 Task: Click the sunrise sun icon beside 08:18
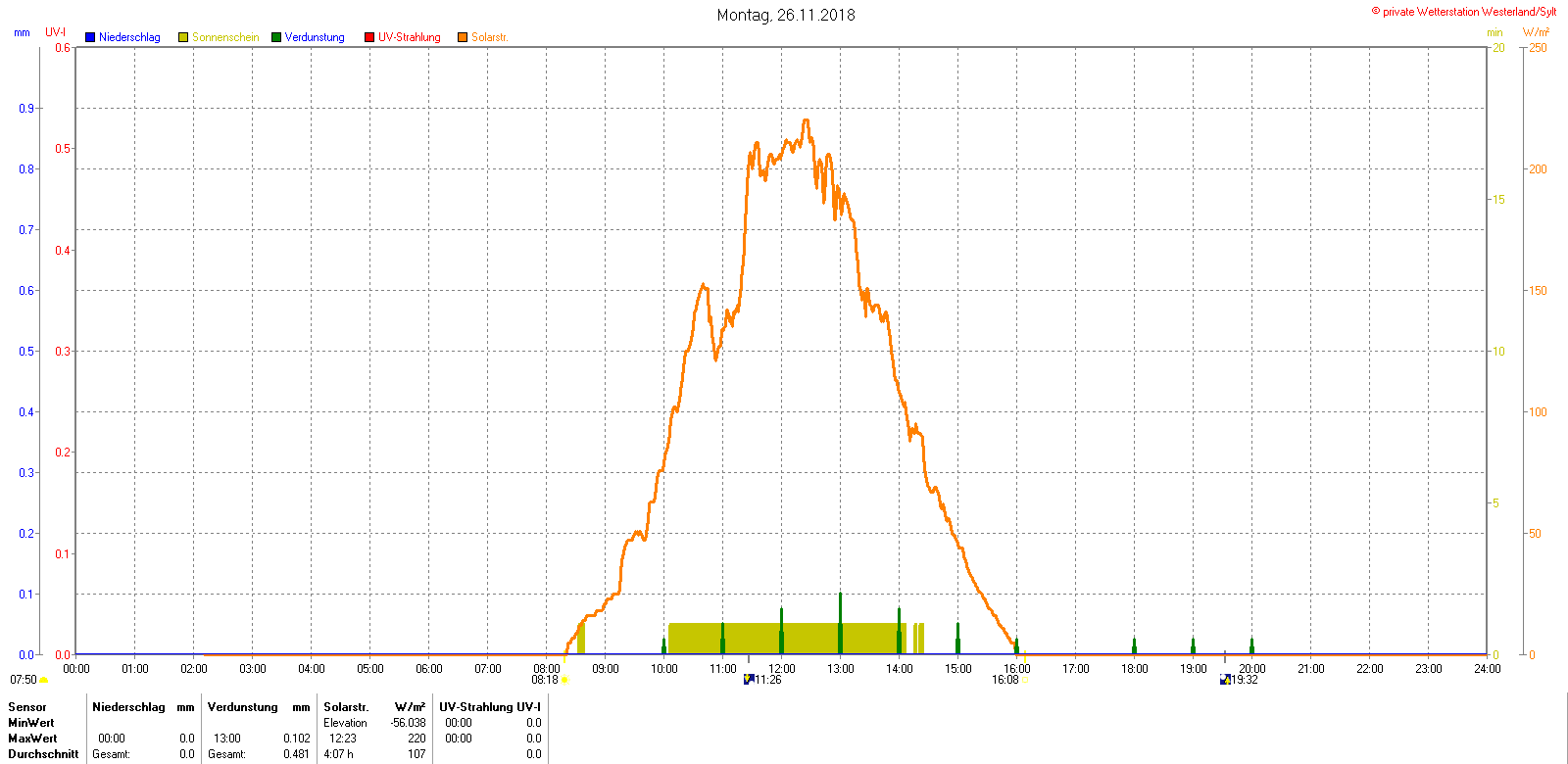click(x=564, y=680)
